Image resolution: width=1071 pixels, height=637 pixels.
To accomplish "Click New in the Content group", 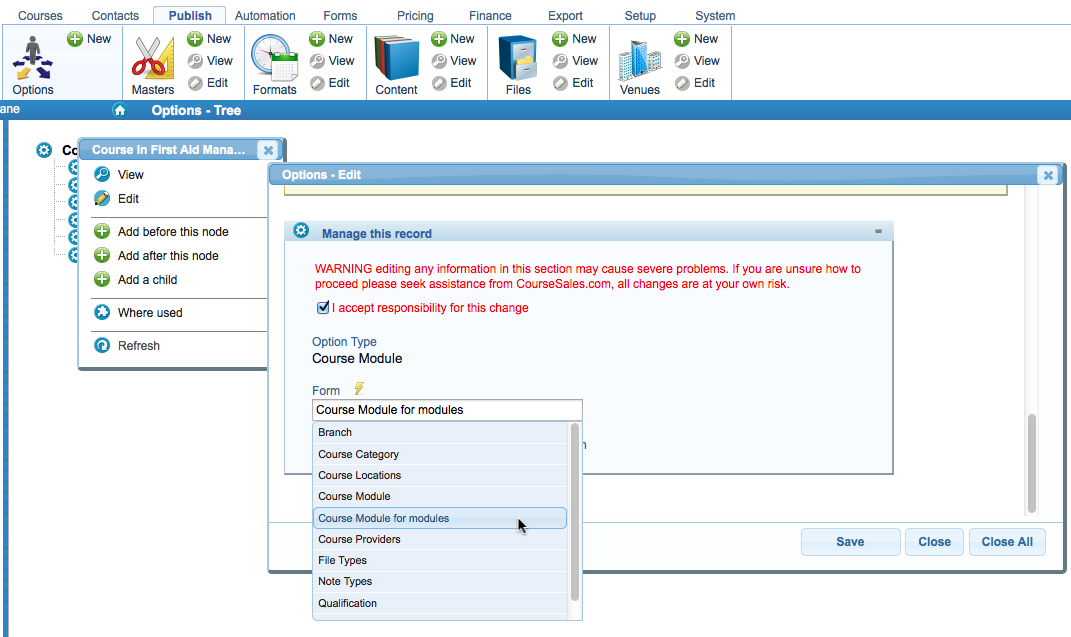I will click(453, 39).
